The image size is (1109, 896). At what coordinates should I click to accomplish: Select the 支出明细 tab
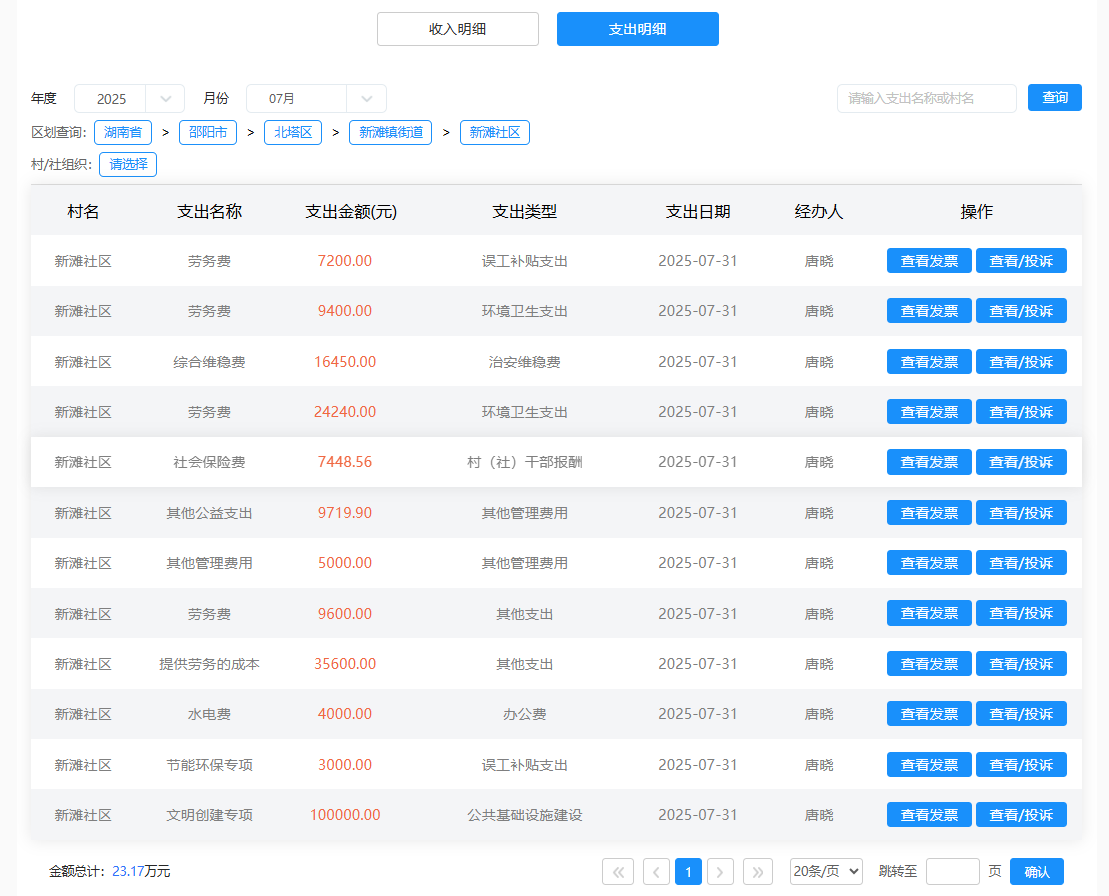[637, 29]
